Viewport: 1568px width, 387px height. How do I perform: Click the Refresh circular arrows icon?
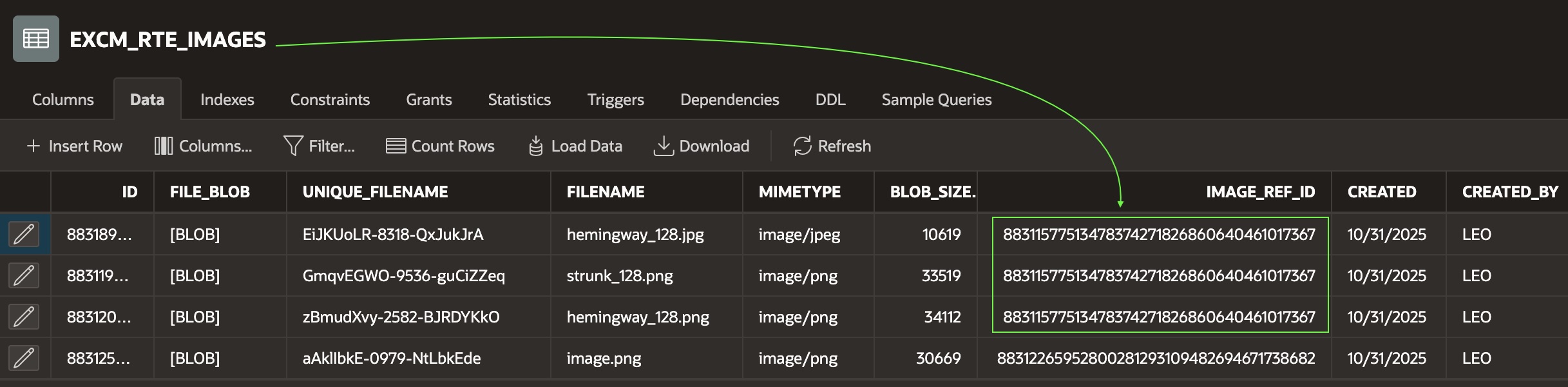pos(802,146)
